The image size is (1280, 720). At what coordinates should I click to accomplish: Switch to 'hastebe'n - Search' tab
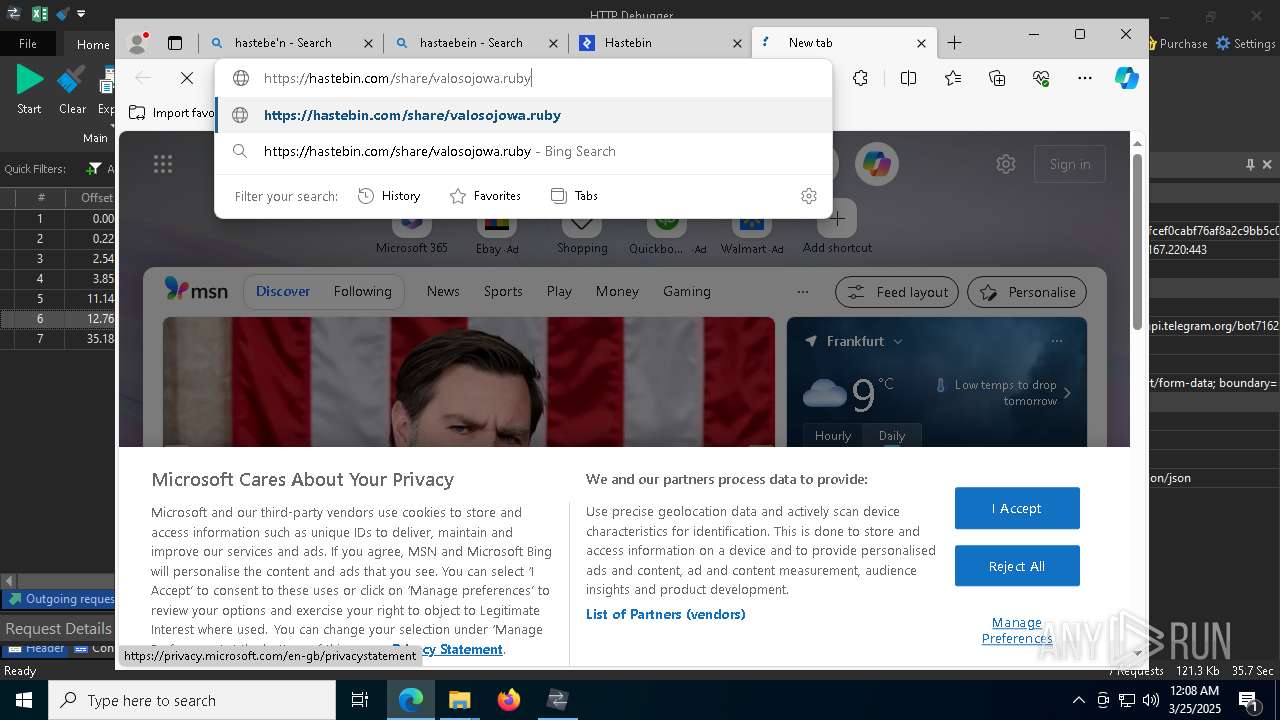click(x=290, y=43)
